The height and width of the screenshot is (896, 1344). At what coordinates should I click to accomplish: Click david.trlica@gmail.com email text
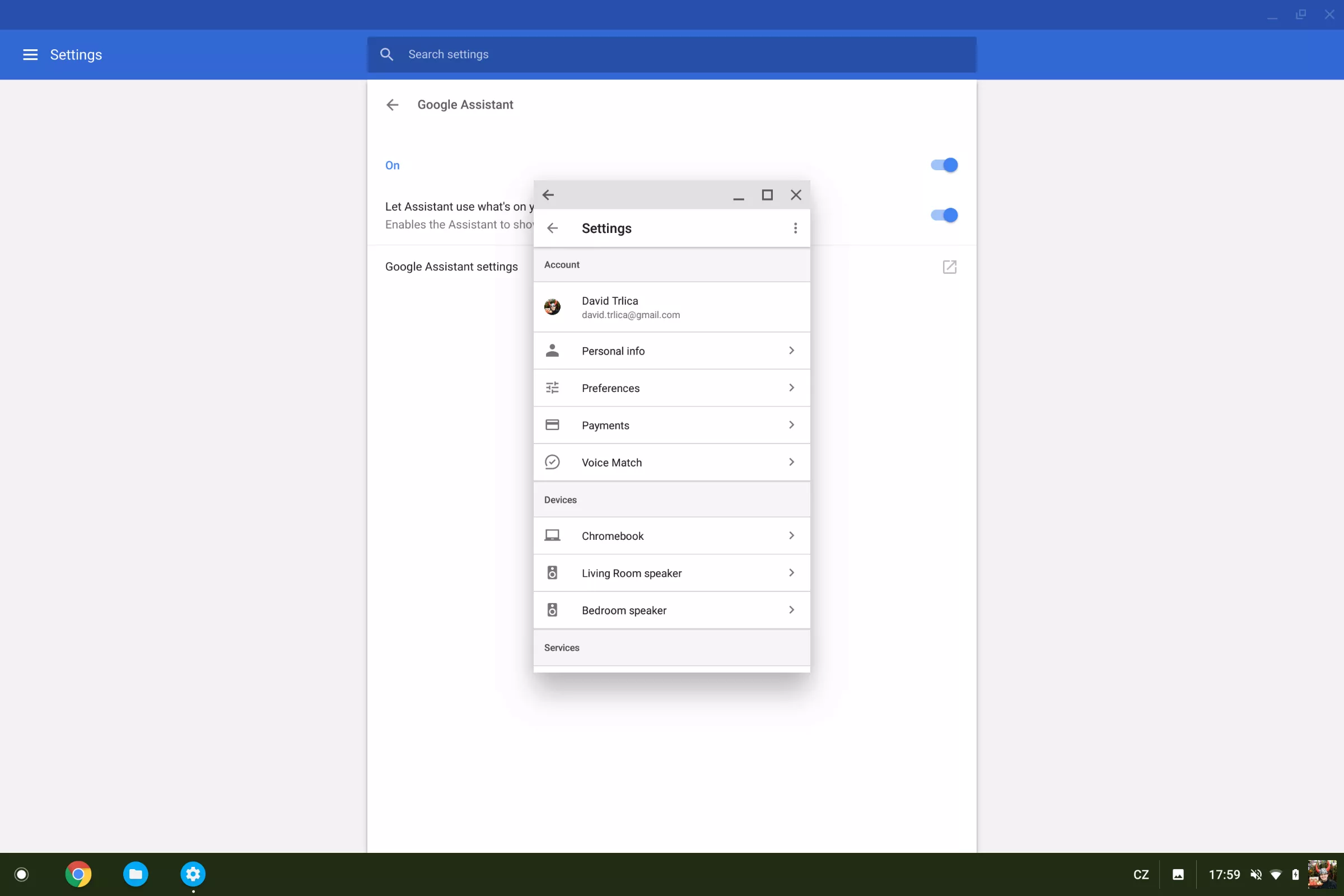pyautogui.click(x=631, y=315)
